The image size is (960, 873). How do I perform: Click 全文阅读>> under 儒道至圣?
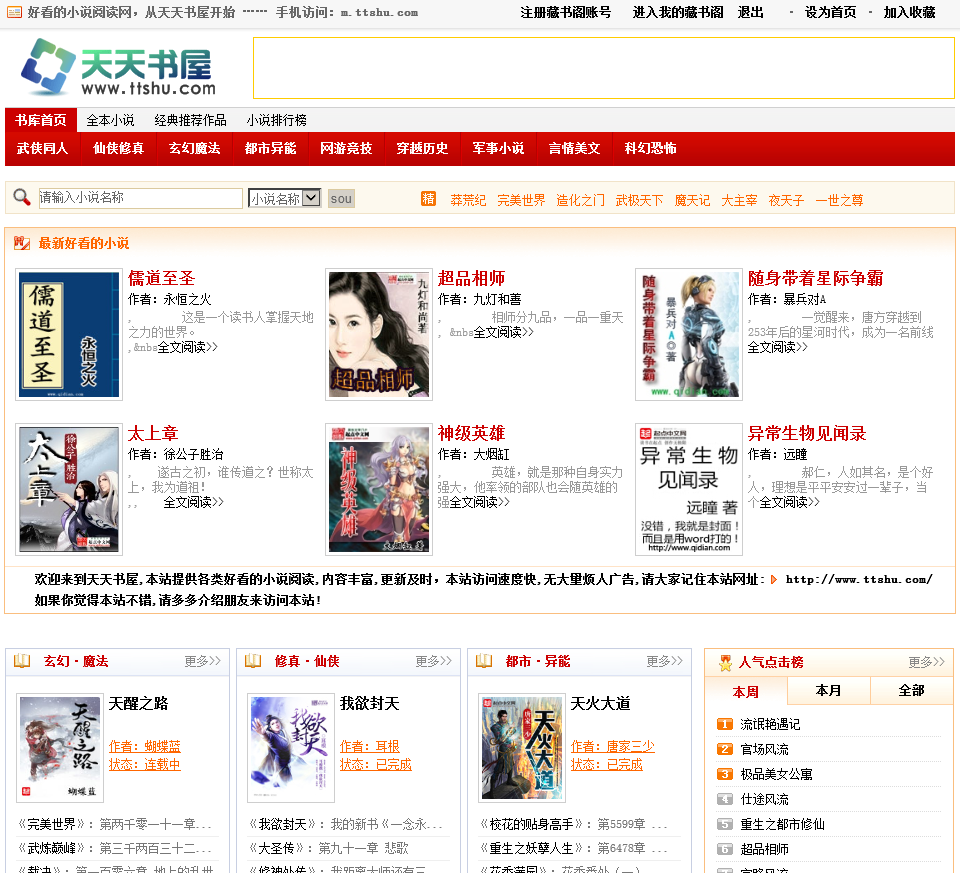(x=187, y=347)
